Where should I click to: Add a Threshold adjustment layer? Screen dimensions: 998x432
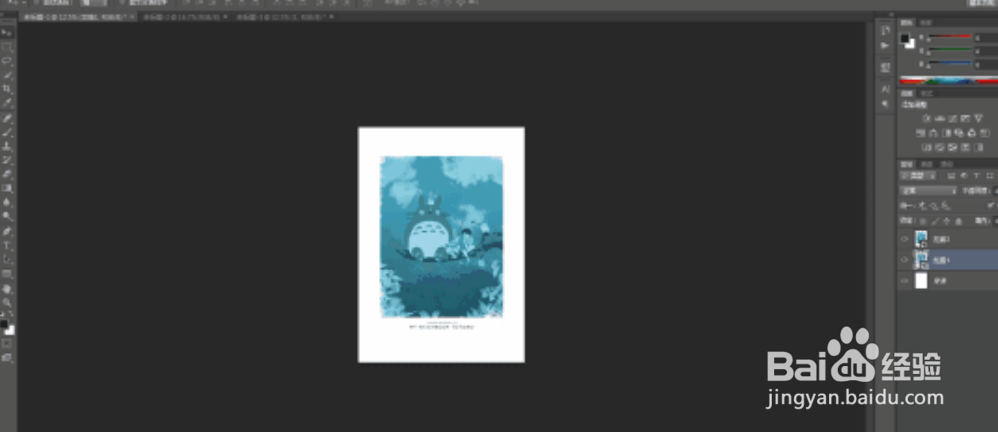(x=952, y=148)
